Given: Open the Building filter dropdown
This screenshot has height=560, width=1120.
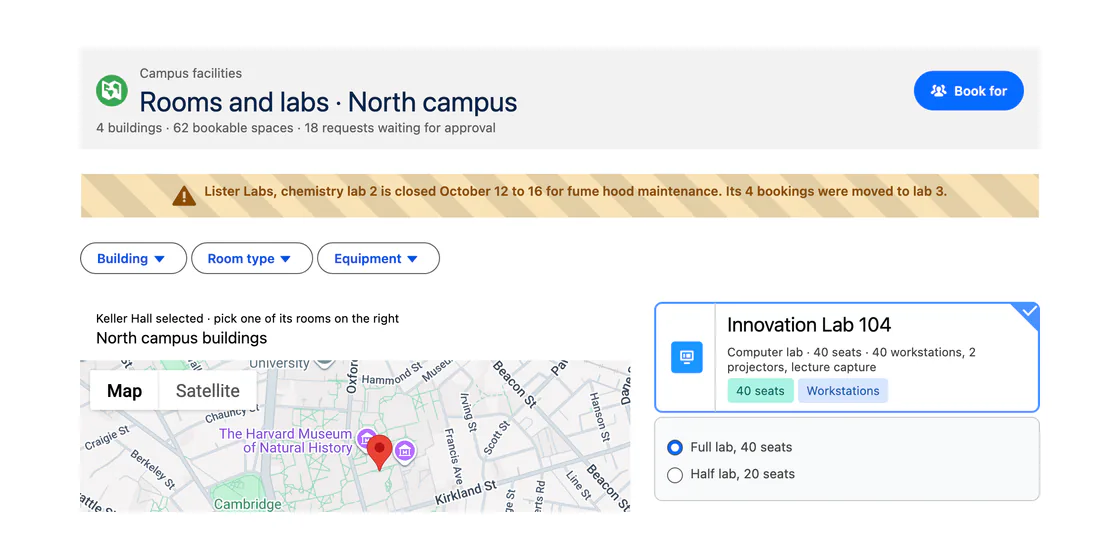Looking at the screenshot, I should pos(133,259).
